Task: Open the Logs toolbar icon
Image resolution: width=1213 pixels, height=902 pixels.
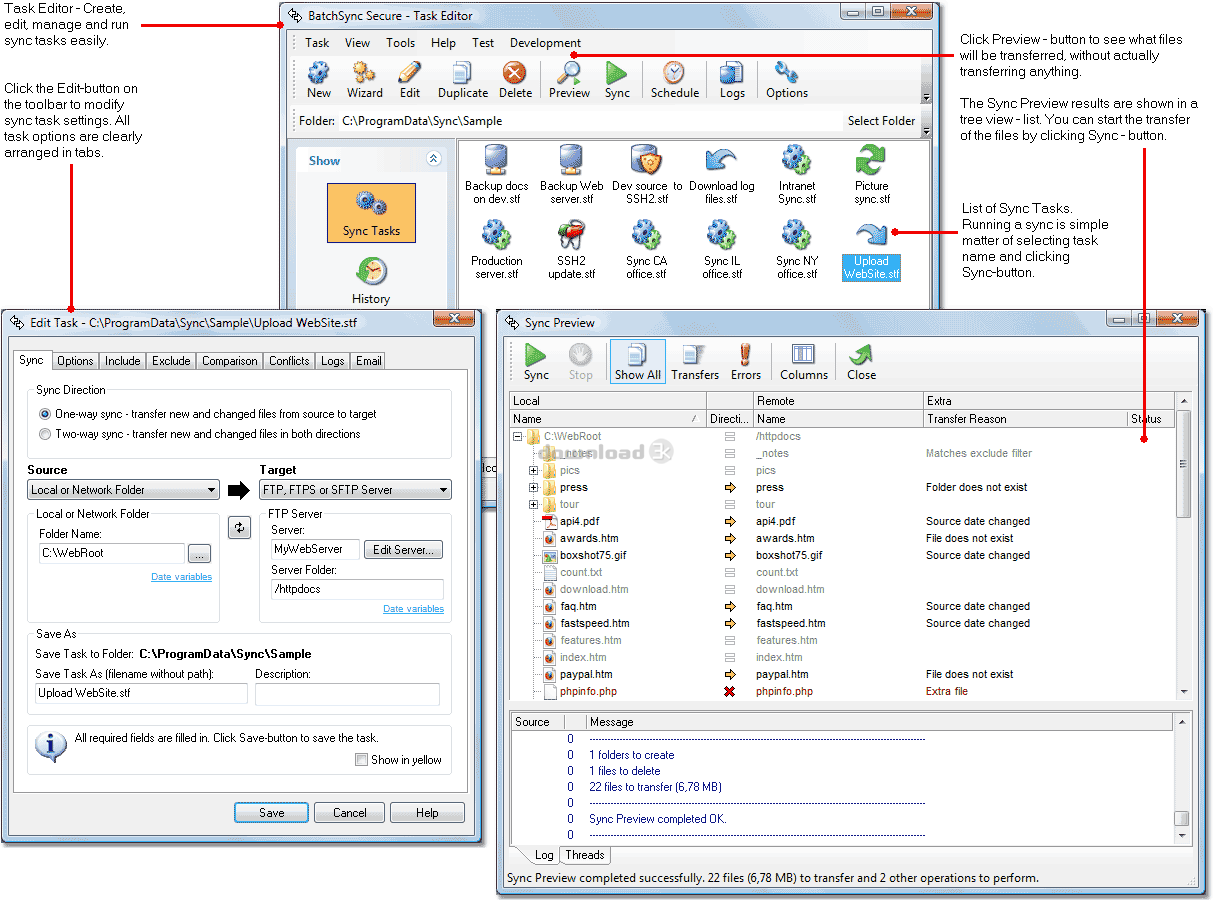Action: tap(732, 80)
